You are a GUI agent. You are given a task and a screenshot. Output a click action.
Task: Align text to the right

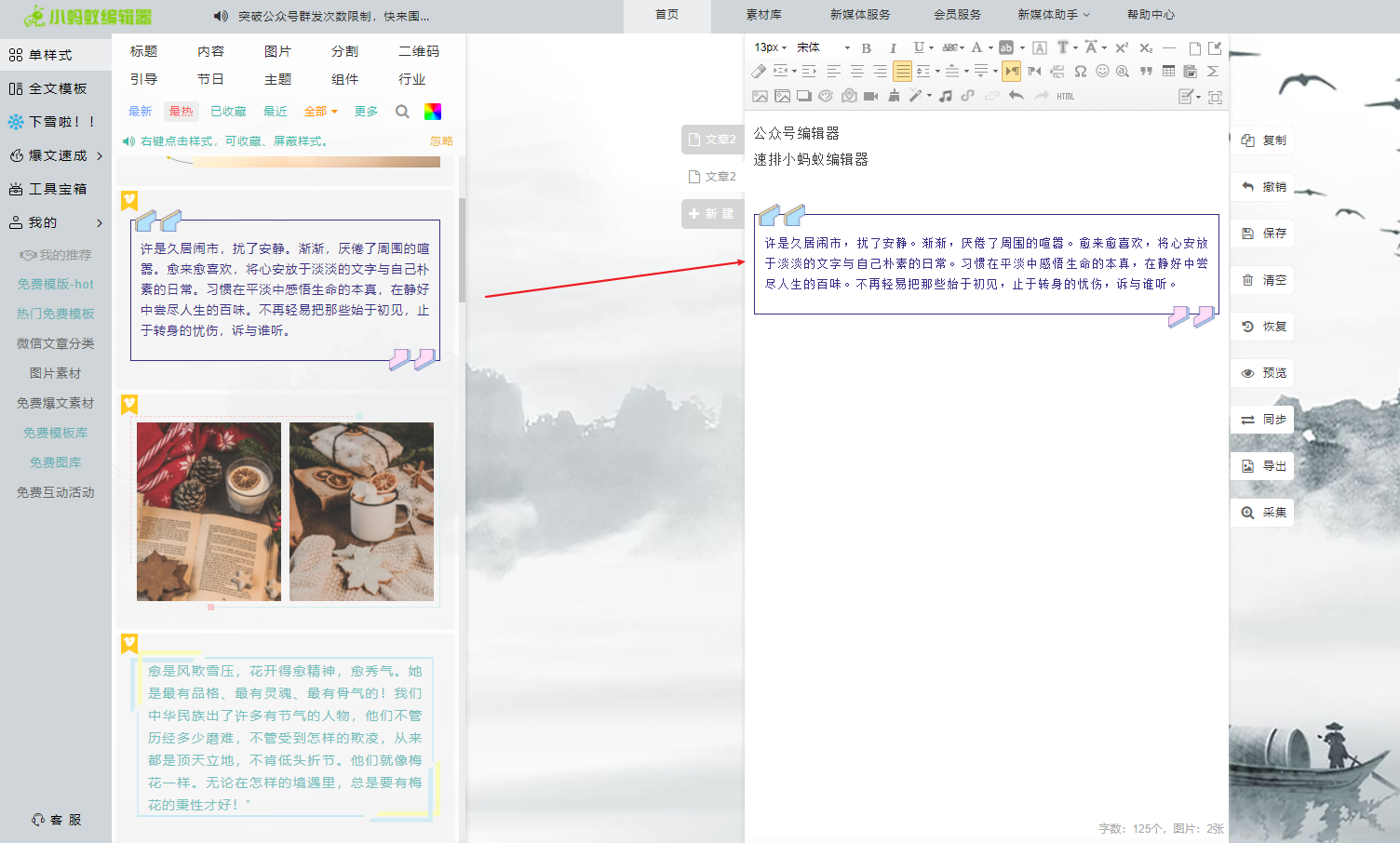pyautogui.click(x=880, y=71)
